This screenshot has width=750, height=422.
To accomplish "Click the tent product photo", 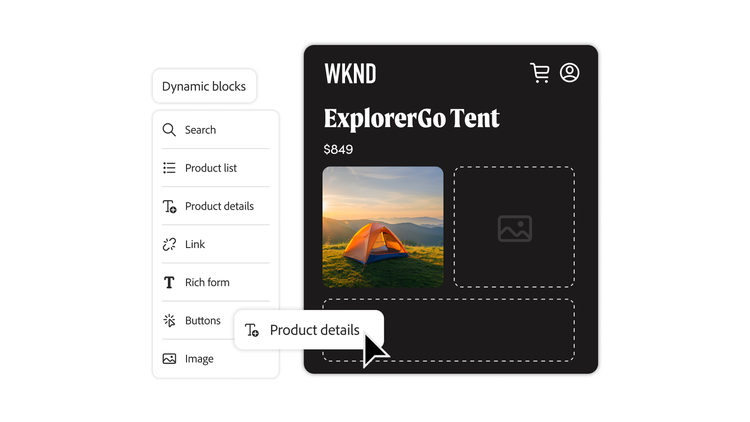I will coord(383,227).
